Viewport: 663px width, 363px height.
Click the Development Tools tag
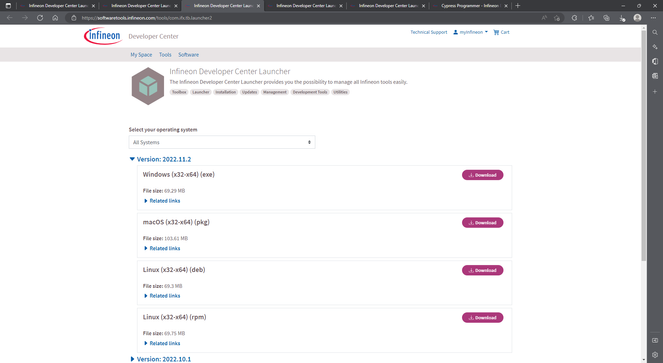tap(310, 92)
